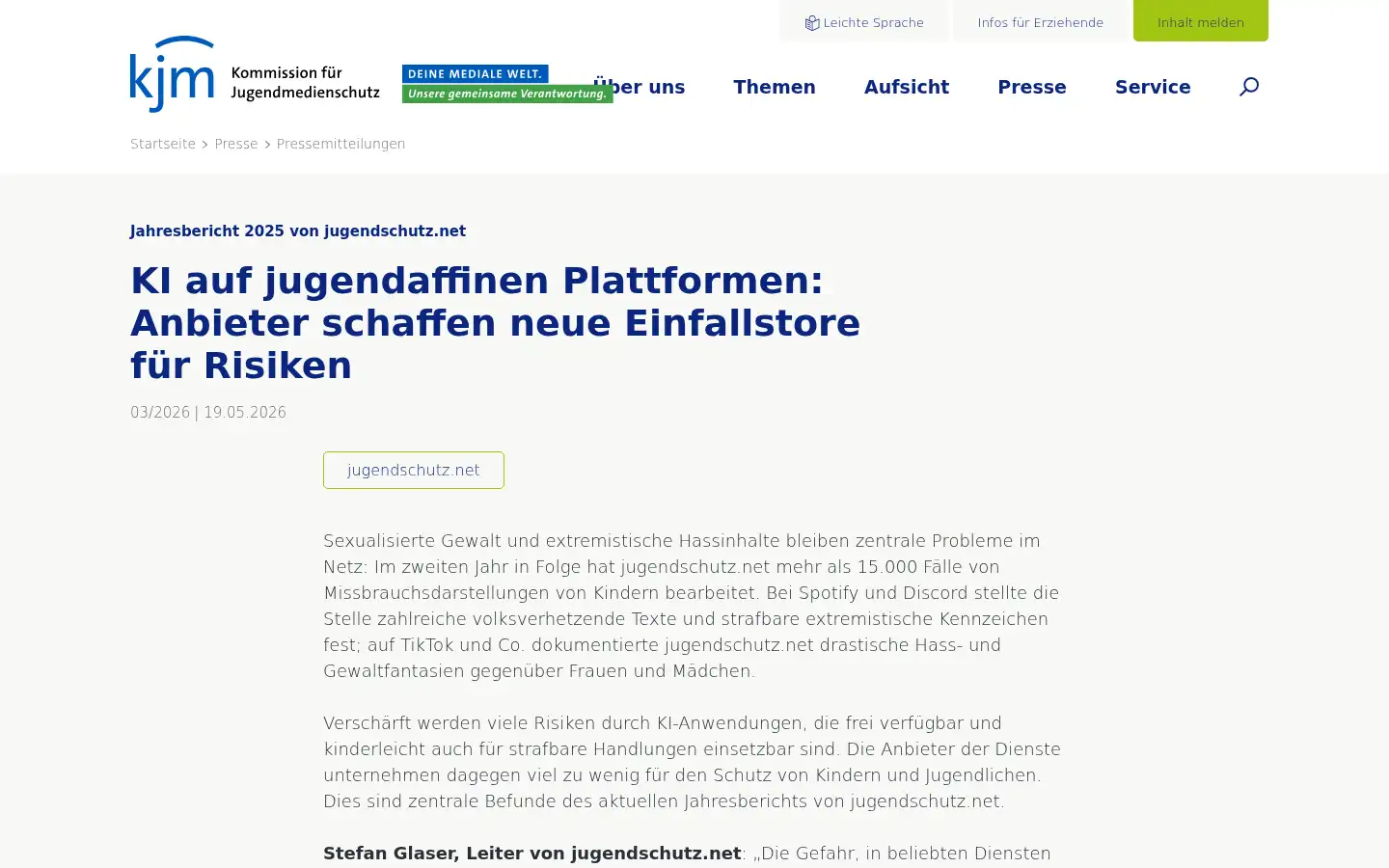Go to Pressemitteilungen breadcrumb
This screenshot has width=1389, height=868.
[x=340, y=144]
